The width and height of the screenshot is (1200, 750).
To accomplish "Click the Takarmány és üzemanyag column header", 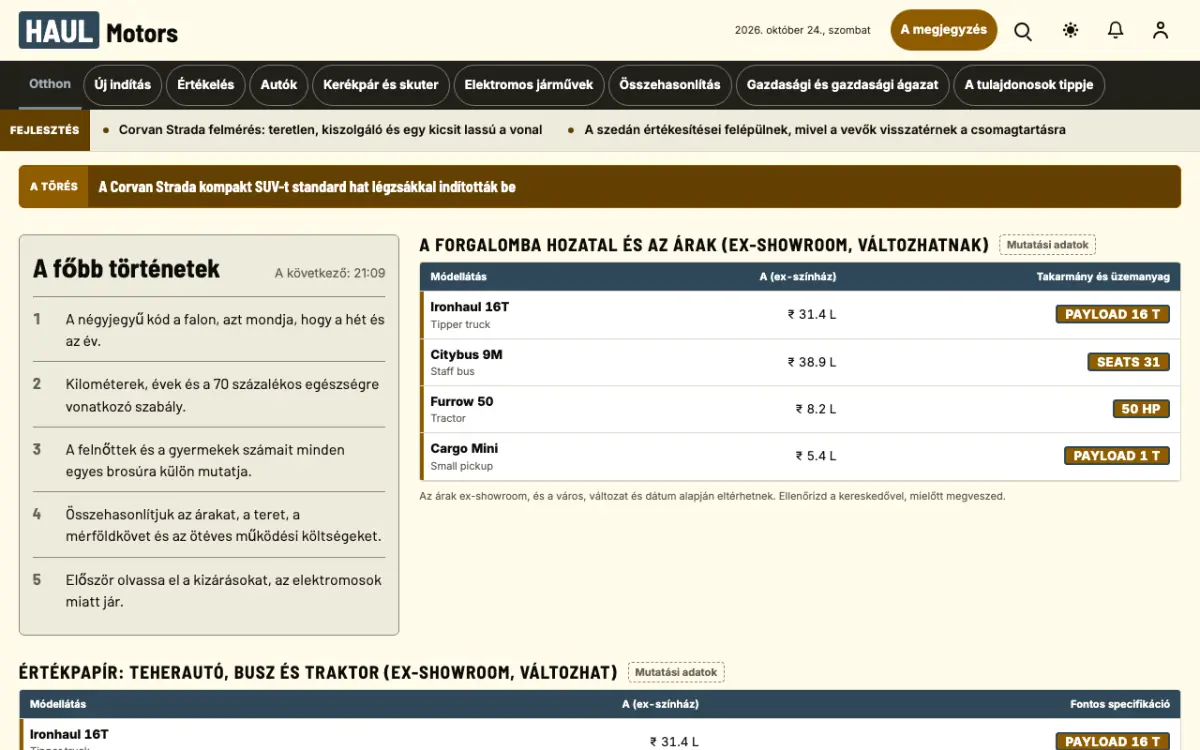I will coord(1103,277).
